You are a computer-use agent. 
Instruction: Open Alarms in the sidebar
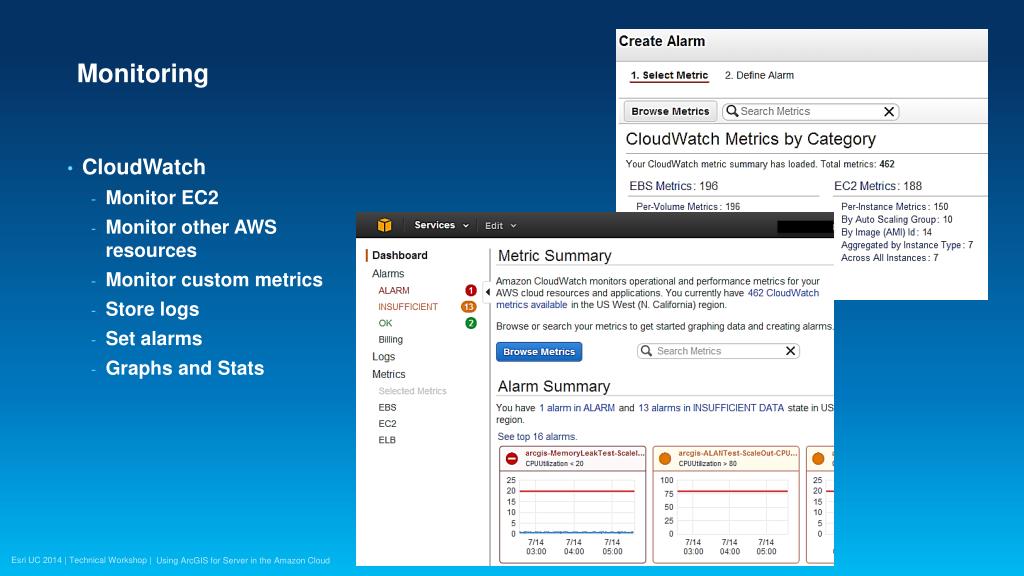click(388, 274)
